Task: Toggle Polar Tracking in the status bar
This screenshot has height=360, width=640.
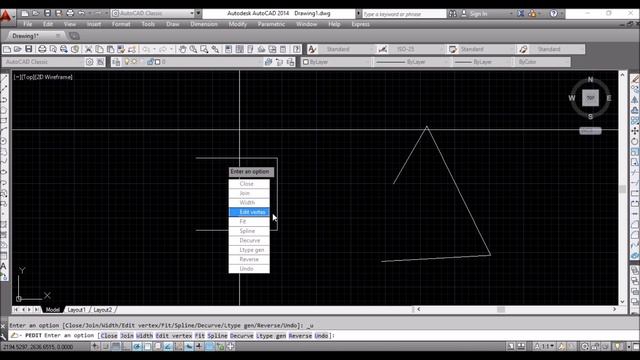Action: [x=137, y=347]
